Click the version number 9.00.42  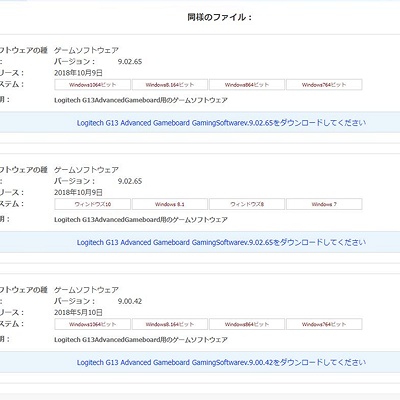130,301
